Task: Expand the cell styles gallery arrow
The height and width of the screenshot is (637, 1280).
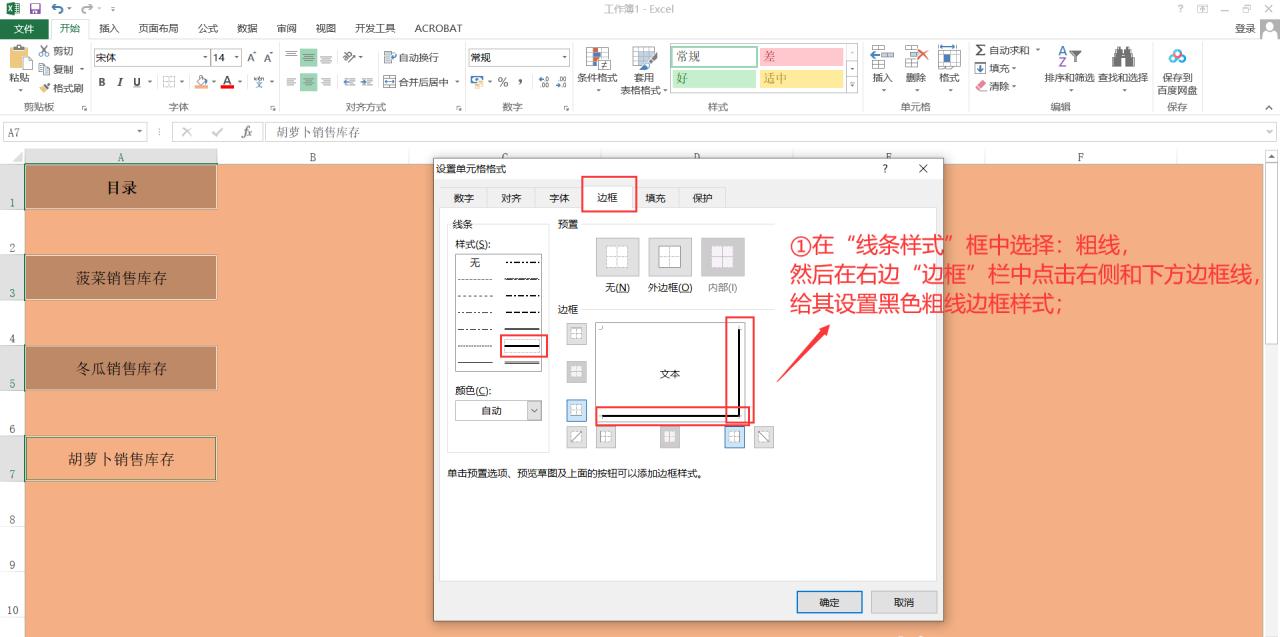Action: click(852, 85)
